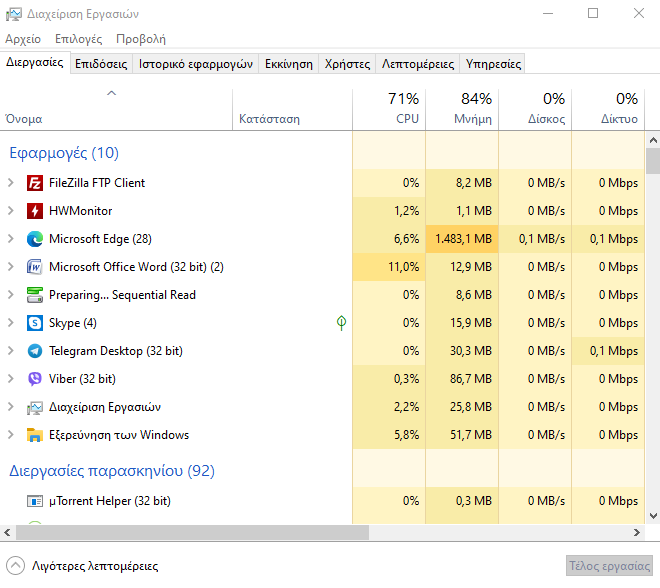This screenshot has height=588, width=660.
Task: Click horizontal scrollbar left arrow
Action: [7, 532]
